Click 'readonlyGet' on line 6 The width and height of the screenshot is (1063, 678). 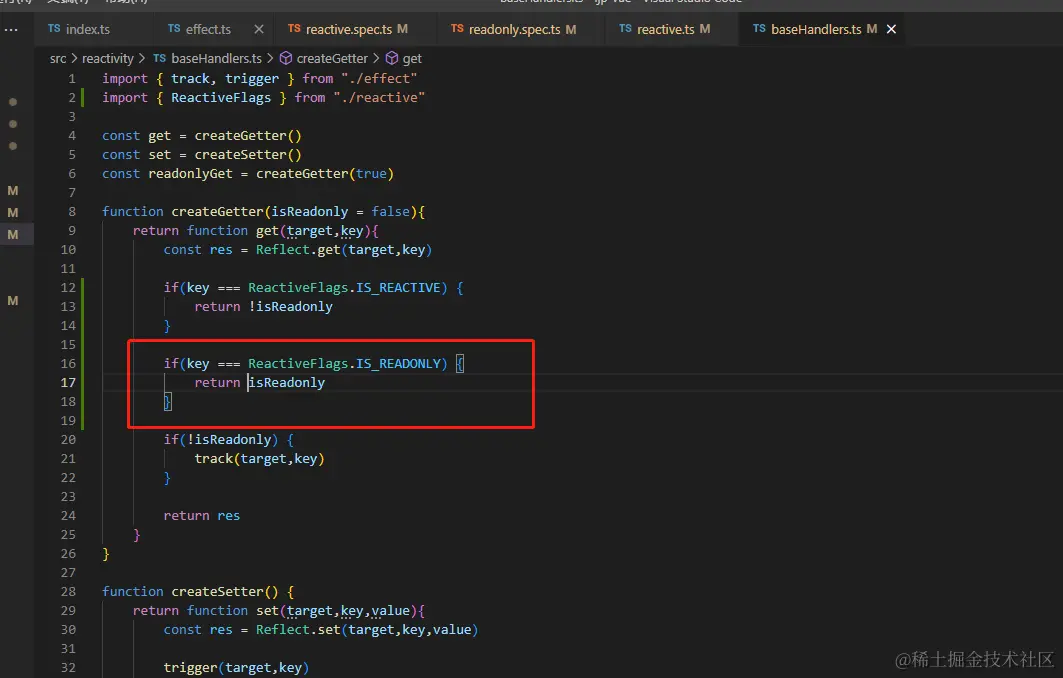point(190,174)
